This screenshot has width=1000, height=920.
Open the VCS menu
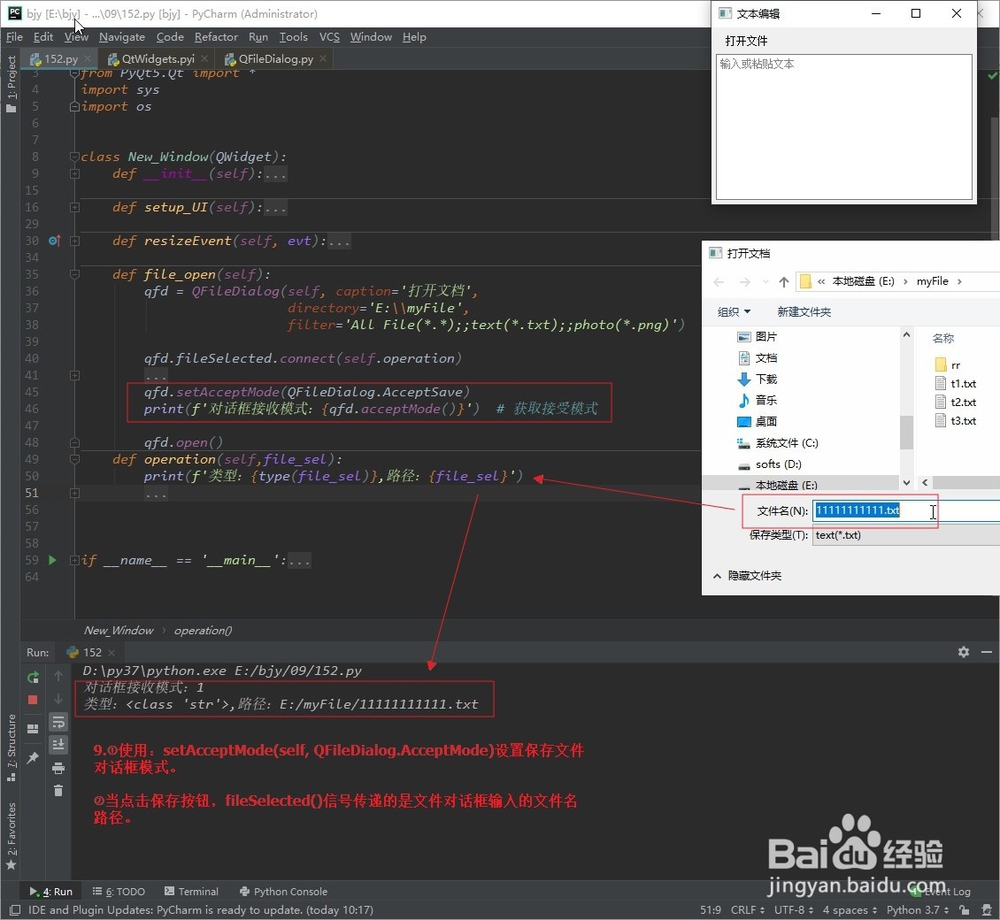click(x=329, y=37)
